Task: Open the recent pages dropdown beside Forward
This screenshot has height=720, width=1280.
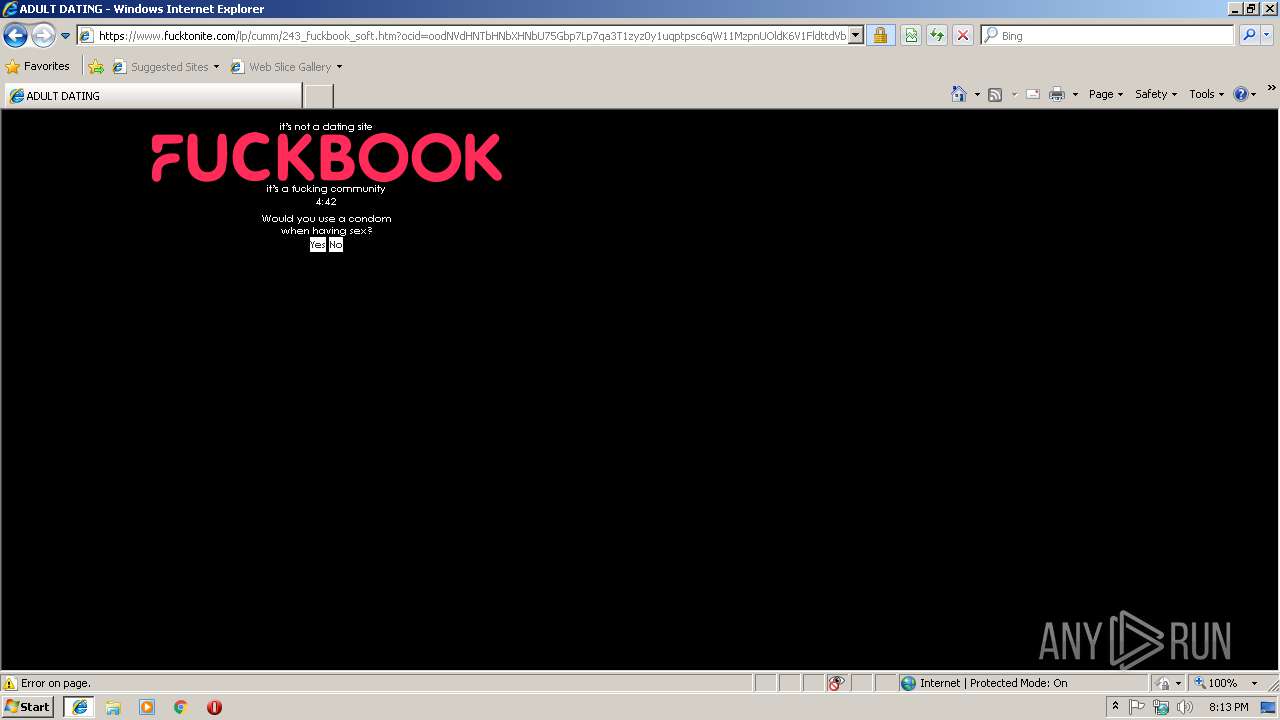Action: click(x=66, y=36)
